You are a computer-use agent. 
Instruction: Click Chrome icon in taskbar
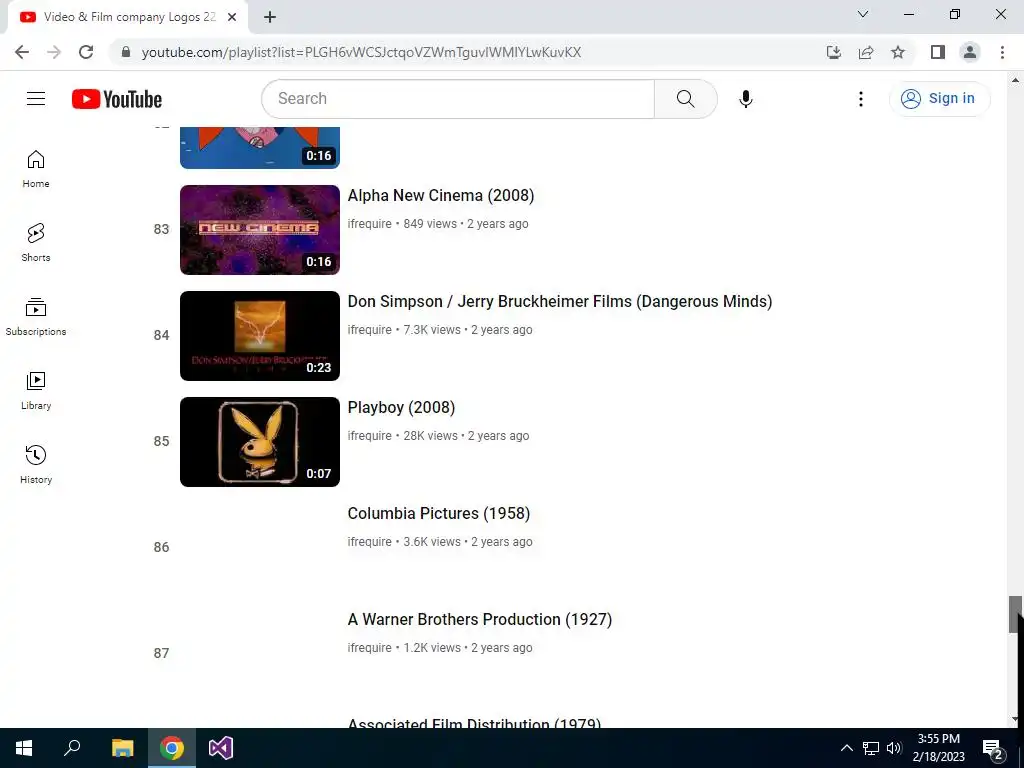tap(172, 748)
